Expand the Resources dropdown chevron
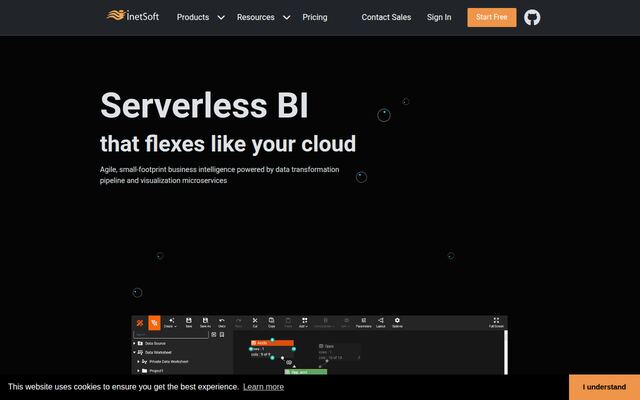 coord(287,18)
